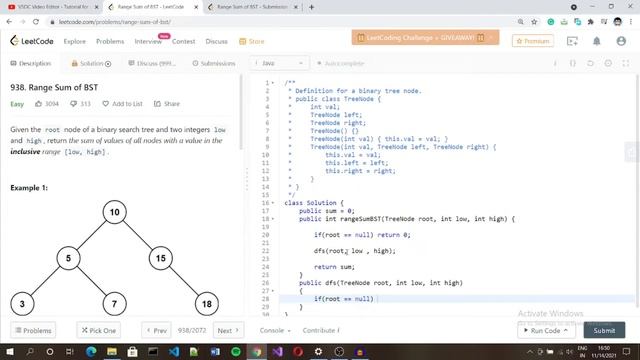Open Chrome profile picture in toolbar

[x=618, y=22]
